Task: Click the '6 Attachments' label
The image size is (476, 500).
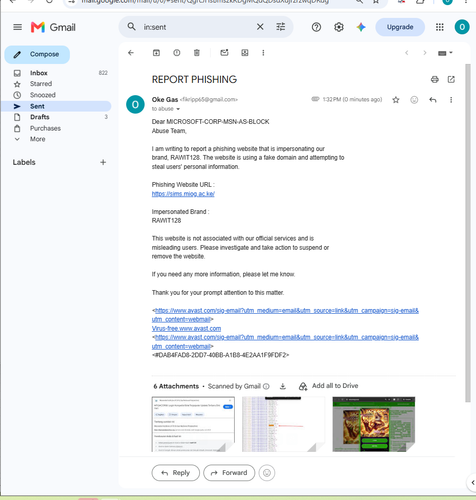Action: (176, 386)
